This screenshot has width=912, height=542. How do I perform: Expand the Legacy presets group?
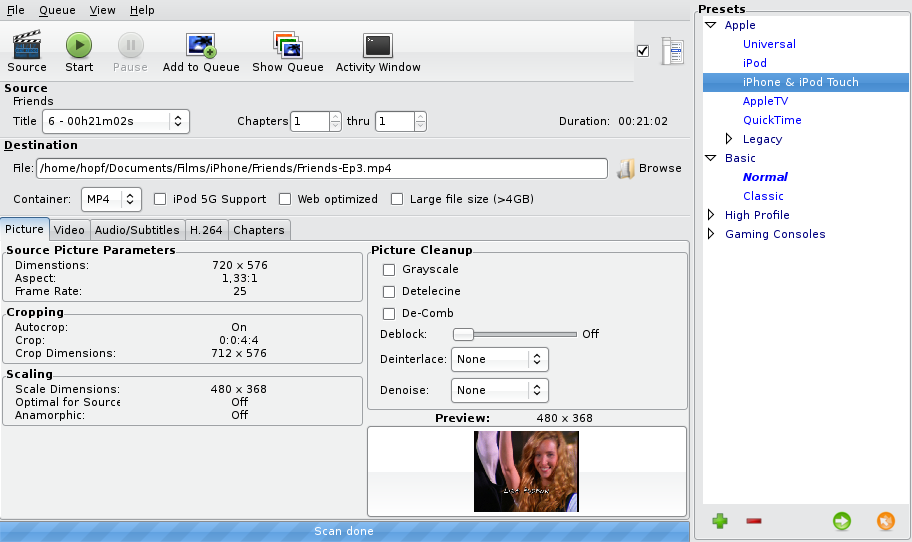click(x=729, y=138)
